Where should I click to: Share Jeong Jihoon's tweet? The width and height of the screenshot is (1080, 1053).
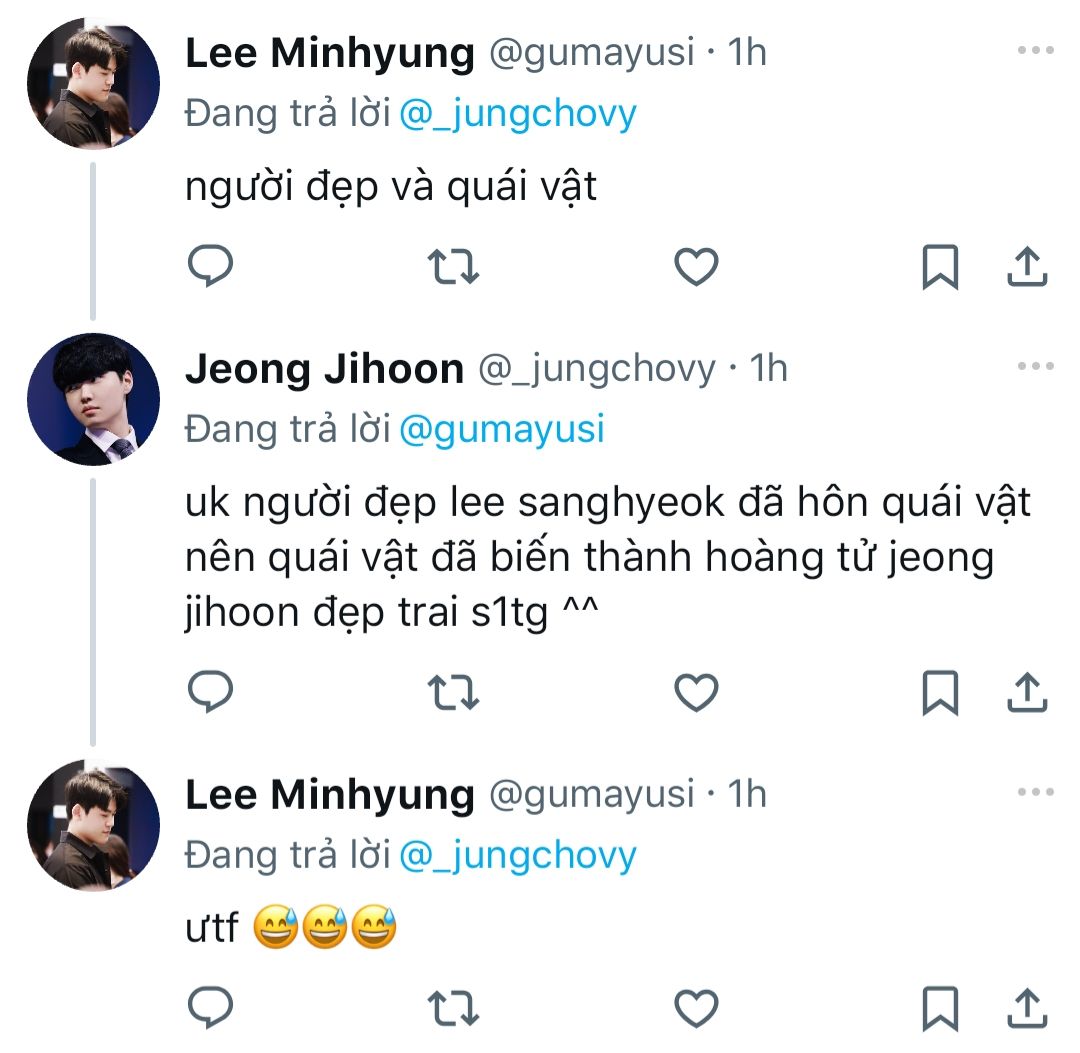(x=1024, y=692)
